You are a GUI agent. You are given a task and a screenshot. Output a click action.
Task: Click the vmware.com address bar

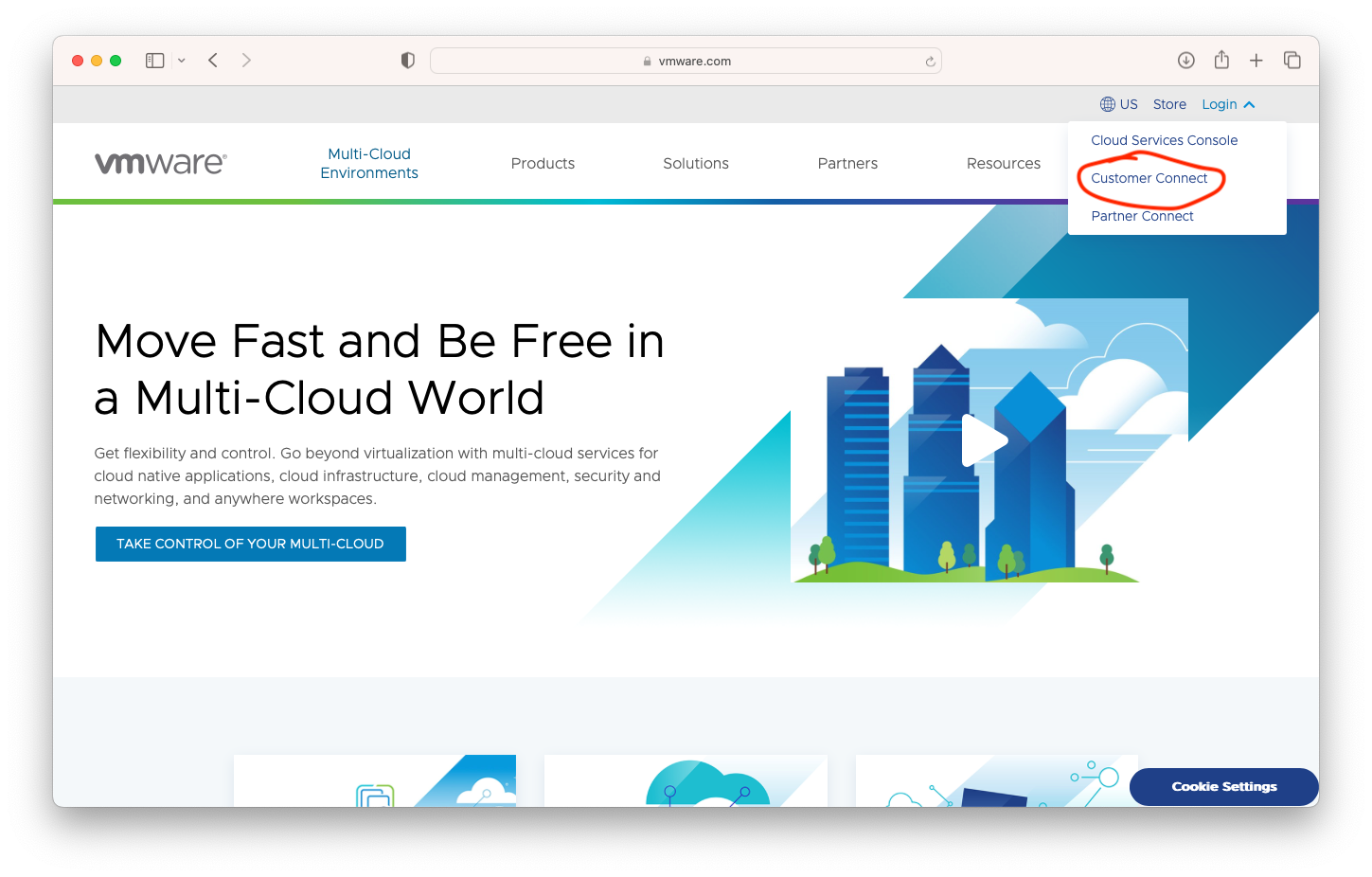[x=686, y=61]
